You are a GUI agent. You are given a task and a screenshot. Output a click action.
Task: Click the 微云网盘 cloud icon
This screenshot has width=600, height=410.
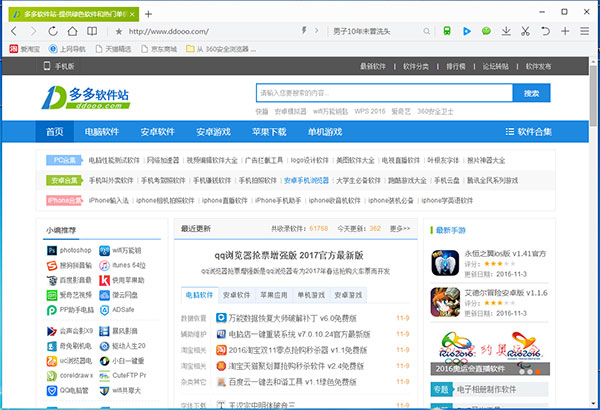click(x=104, y=295)
